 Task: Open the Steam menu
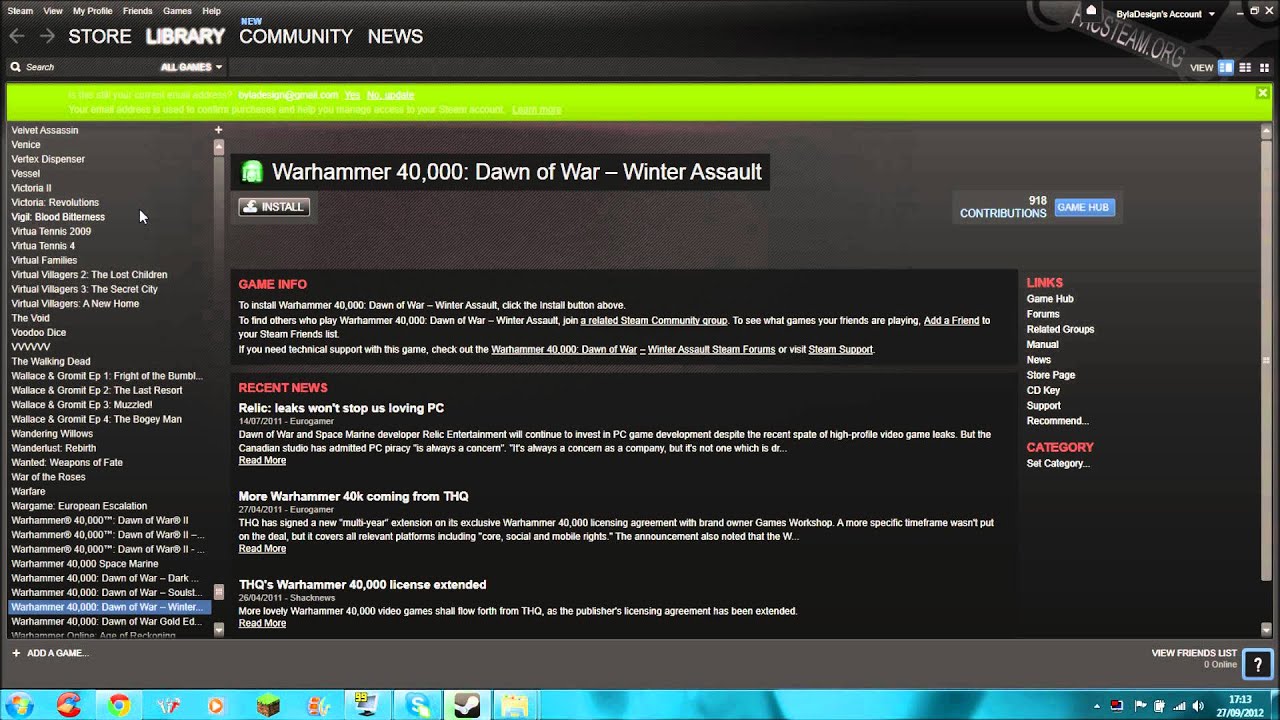coord(20,11)
